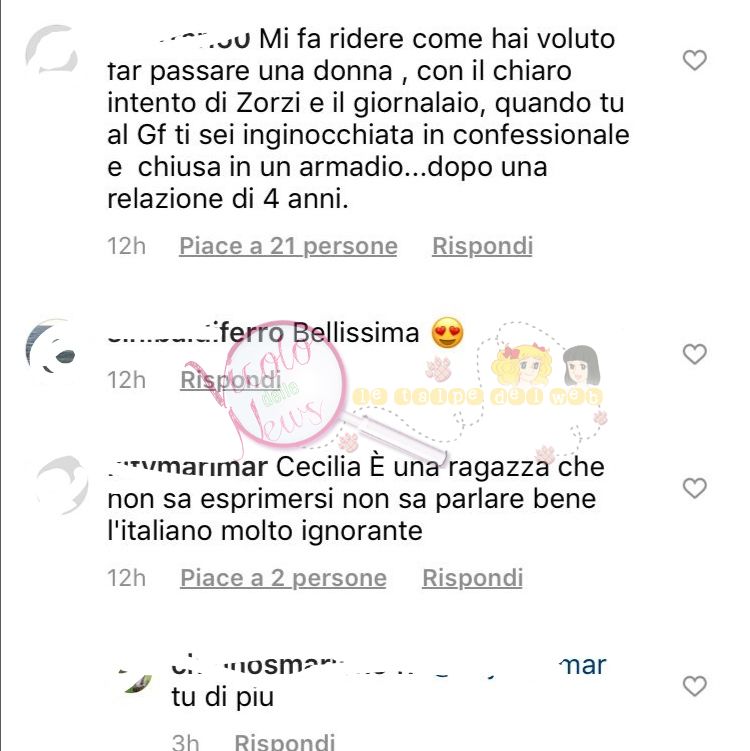Click the "le talpe del web" watermark
Image resolution: width=750 pixels, height=751 pixels.
[x=477, y=397]
